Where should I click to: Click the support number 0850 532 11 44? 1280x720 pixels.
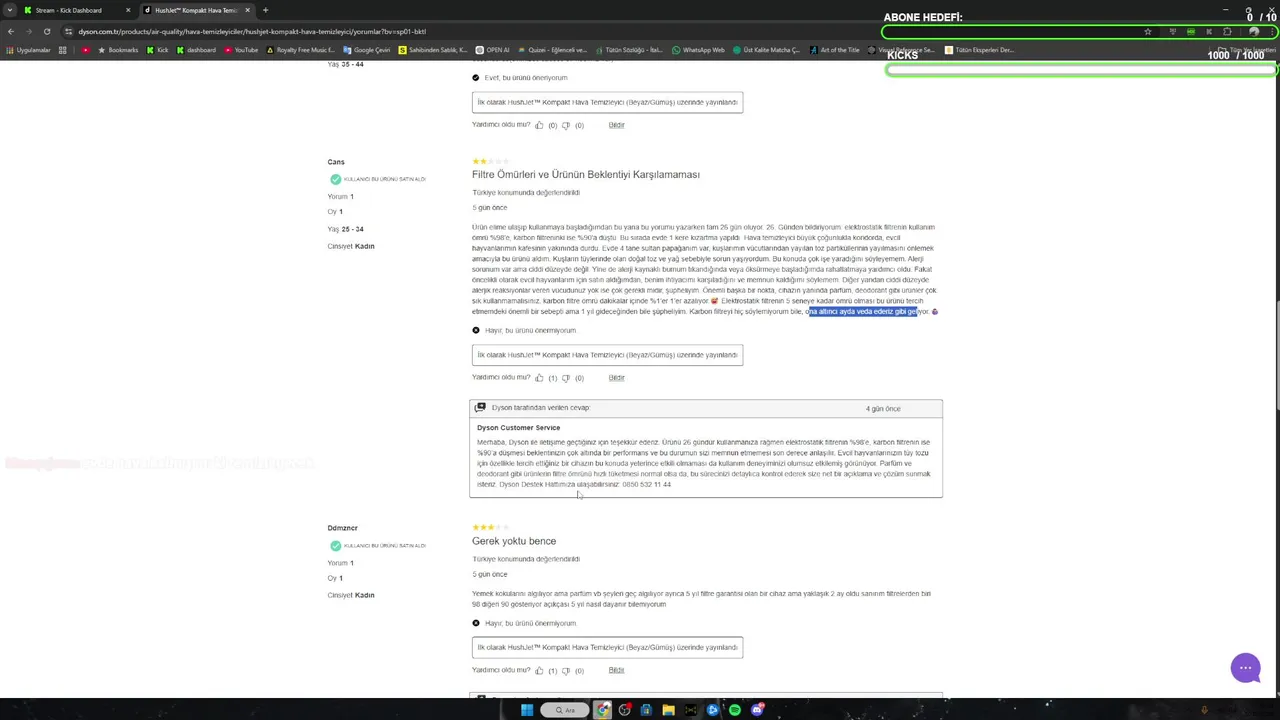point(646,485)
